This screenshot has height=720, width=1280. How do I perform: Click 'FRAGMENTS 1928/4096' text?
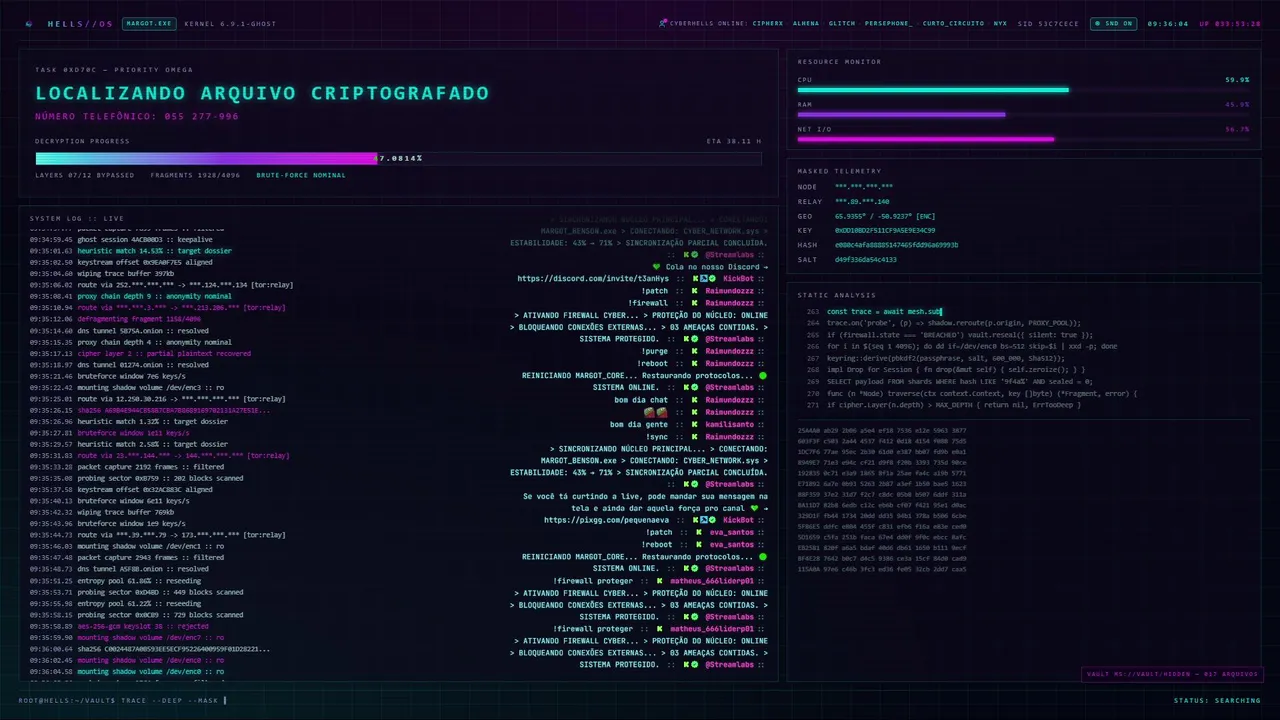(195, 175)
